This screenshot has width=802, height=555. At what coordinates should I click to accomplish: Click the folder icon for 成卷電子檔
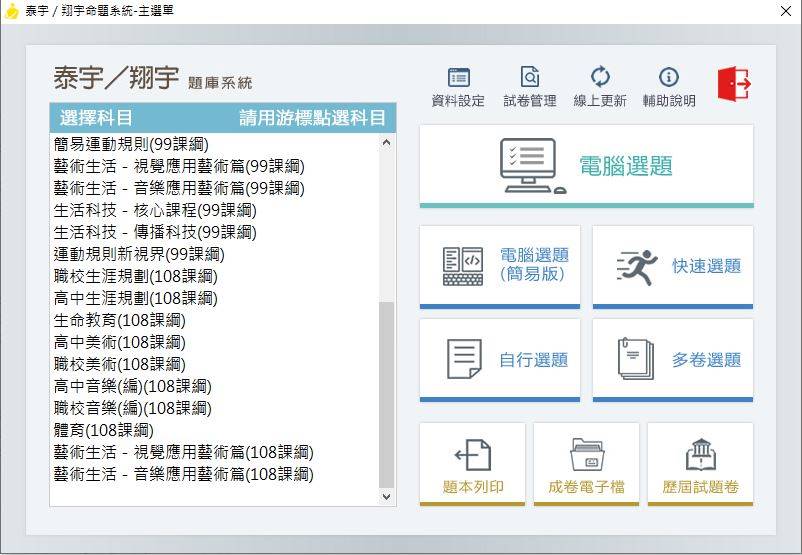(x=587, y=454)
